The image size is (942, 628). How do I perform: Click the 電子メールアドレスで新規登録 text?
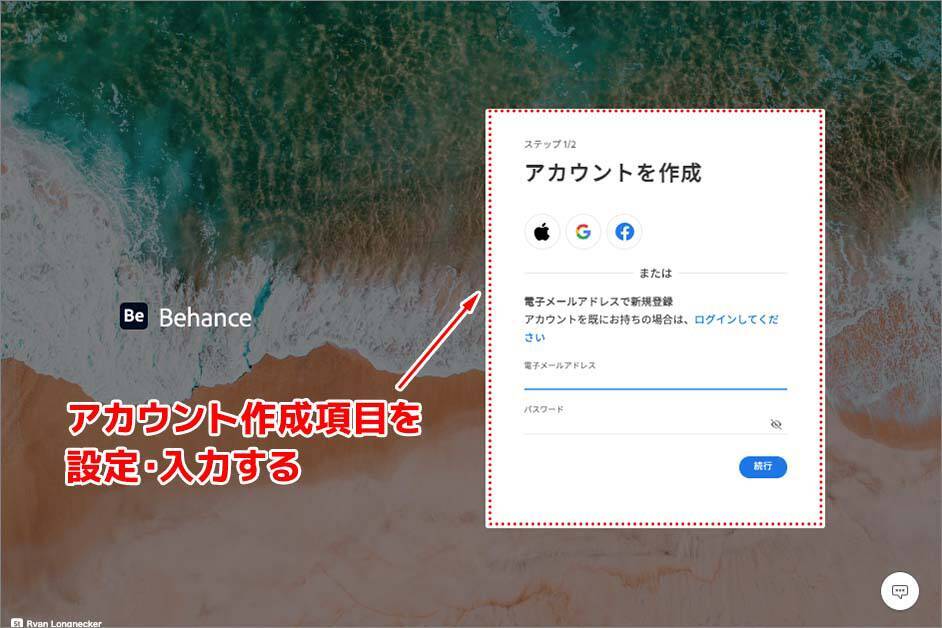tap(598, 302)
